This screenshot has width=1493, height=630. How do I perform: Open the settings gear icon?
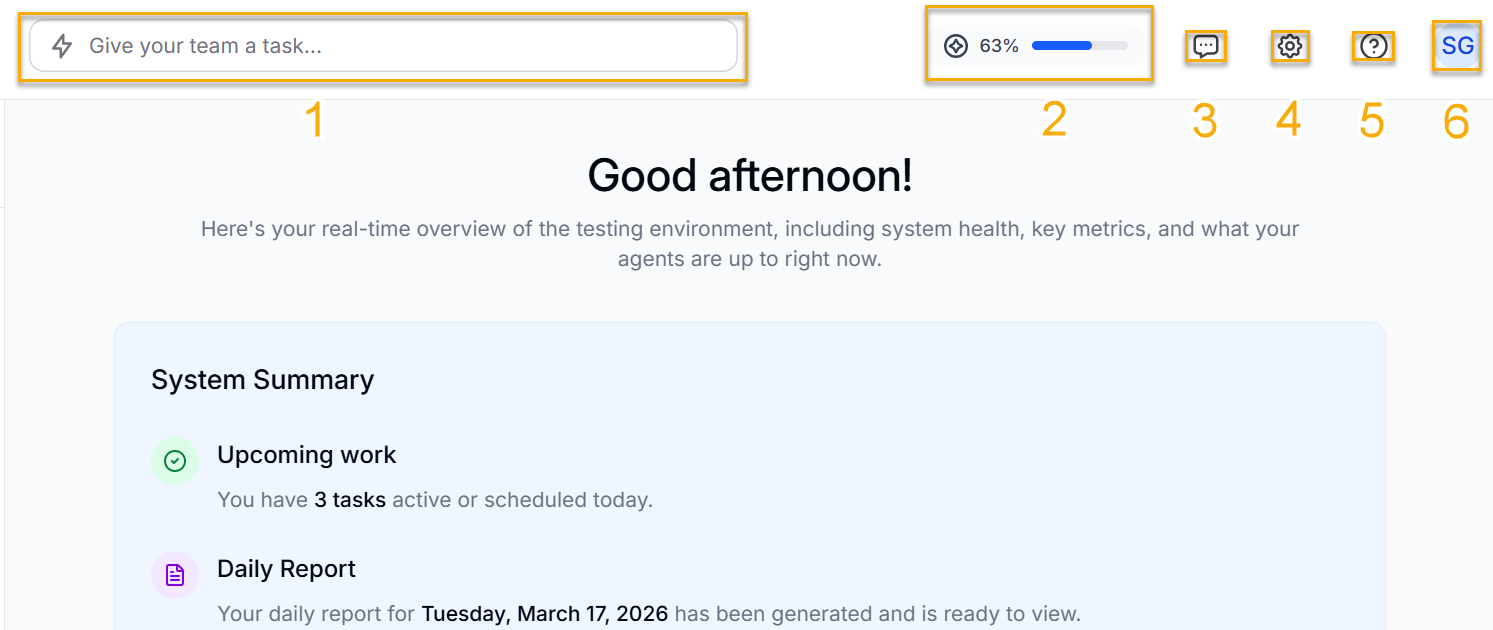tap(1290, 45)
